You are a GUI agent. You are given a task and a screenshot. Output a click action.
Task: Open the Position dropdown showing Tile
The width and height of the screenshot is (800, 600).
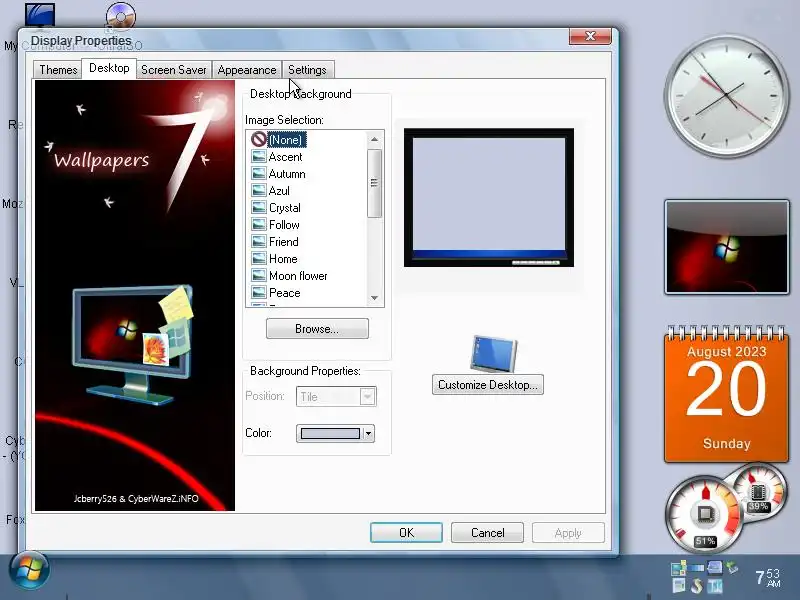coord(336,396)
